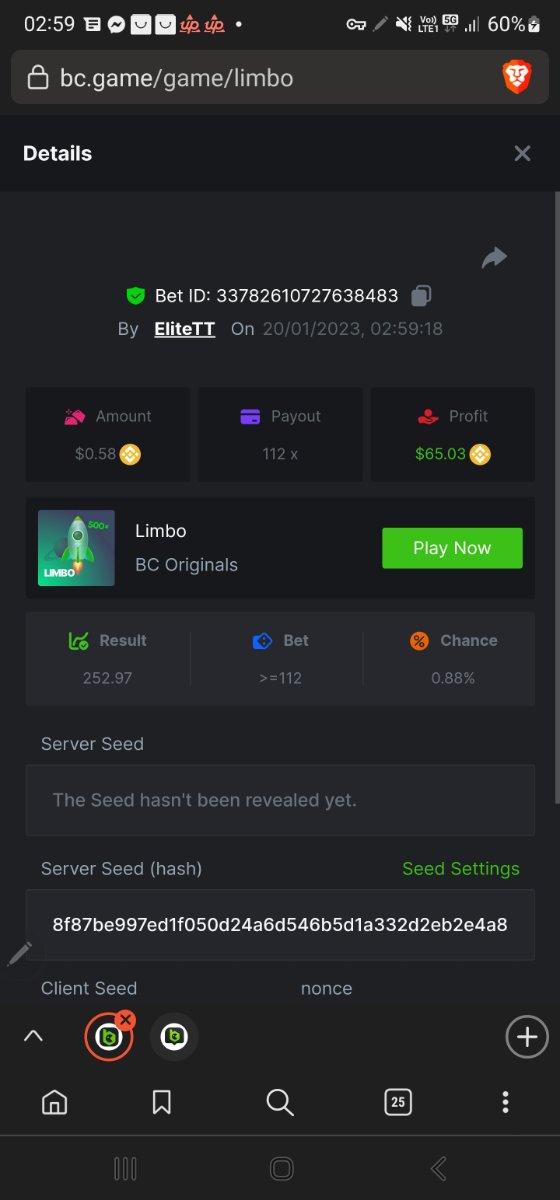Screen dimensions: 560x1200
Task: Select the Server Seed hash field
Action: pos(280,925)
